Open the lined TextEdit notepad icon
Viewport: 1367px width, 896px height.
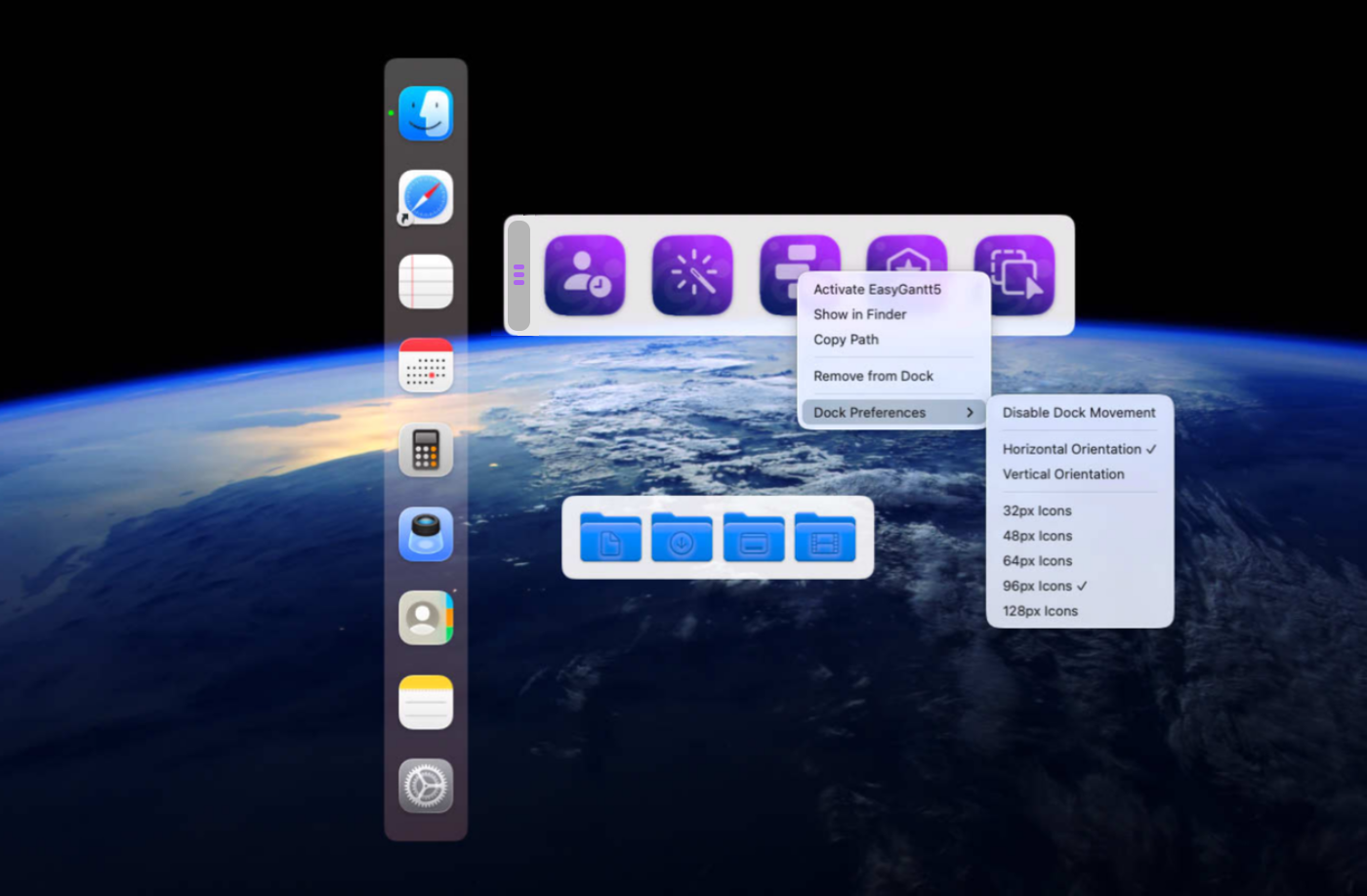click(x=426, y=281)
